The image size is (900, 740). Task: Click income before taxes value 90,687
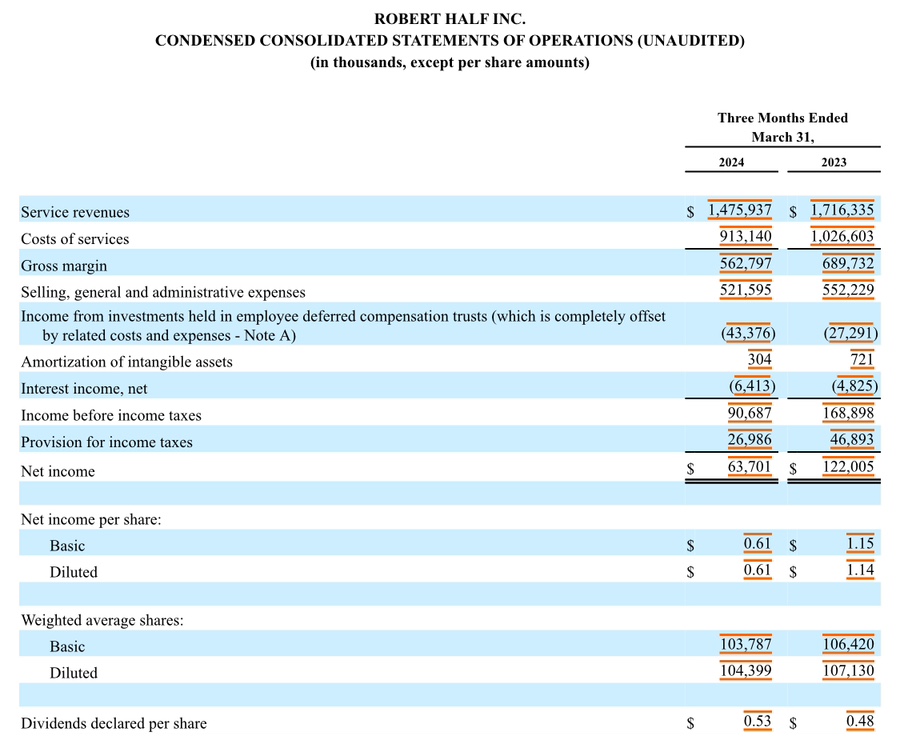[x=750, y=412]
